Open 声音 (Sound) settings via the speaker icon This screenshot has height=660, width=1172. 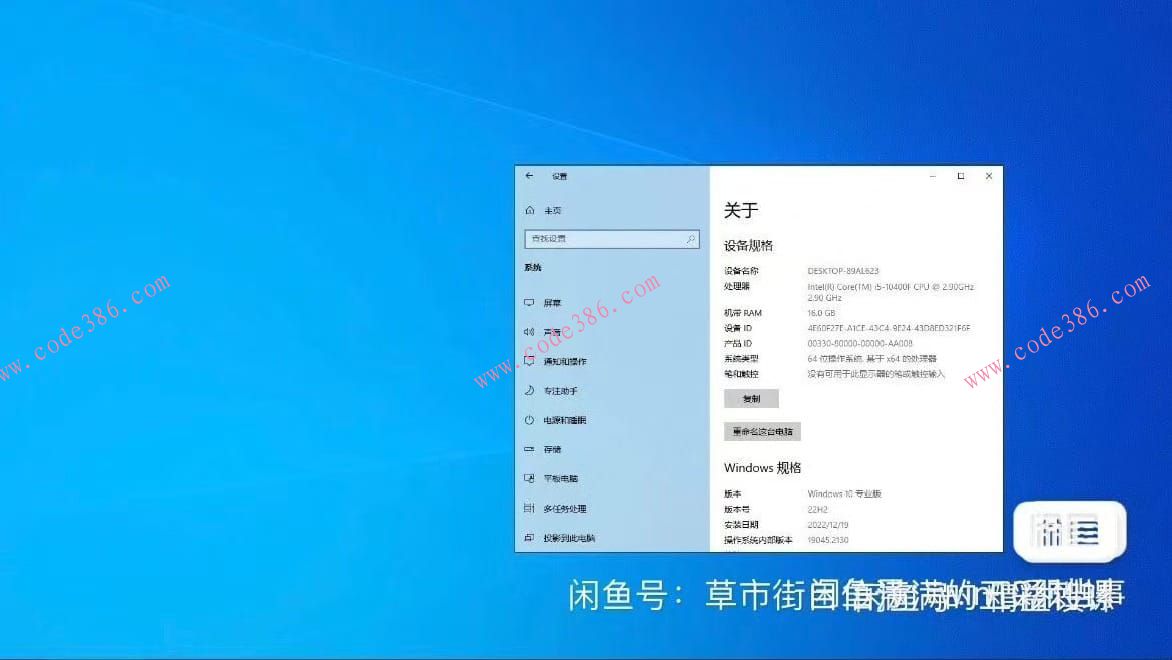coord(531,331)
